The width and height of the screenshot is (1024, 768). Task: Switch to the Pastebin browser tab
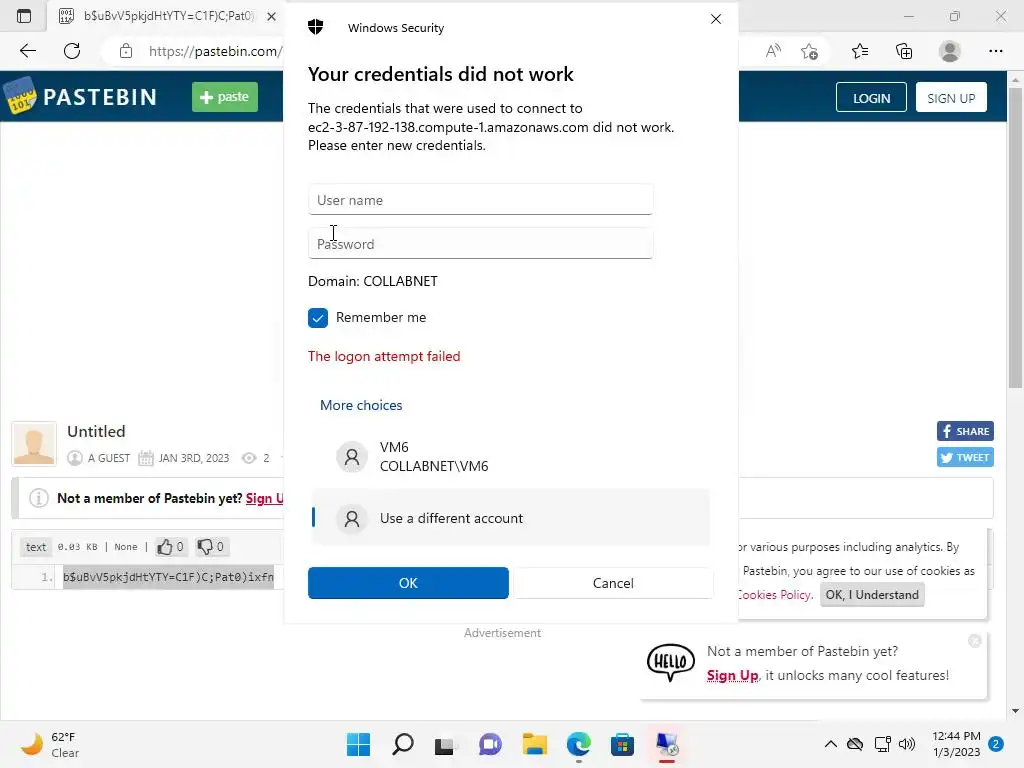(x=160, y=16)
